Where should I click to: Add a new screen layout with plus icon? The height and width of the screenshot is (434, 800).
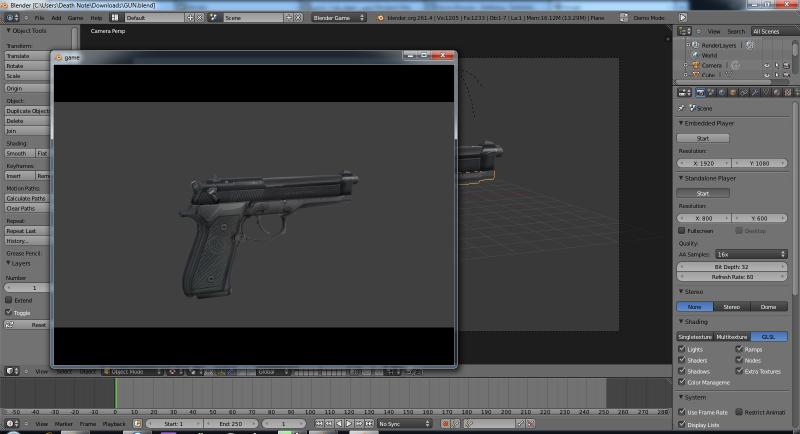190,17
